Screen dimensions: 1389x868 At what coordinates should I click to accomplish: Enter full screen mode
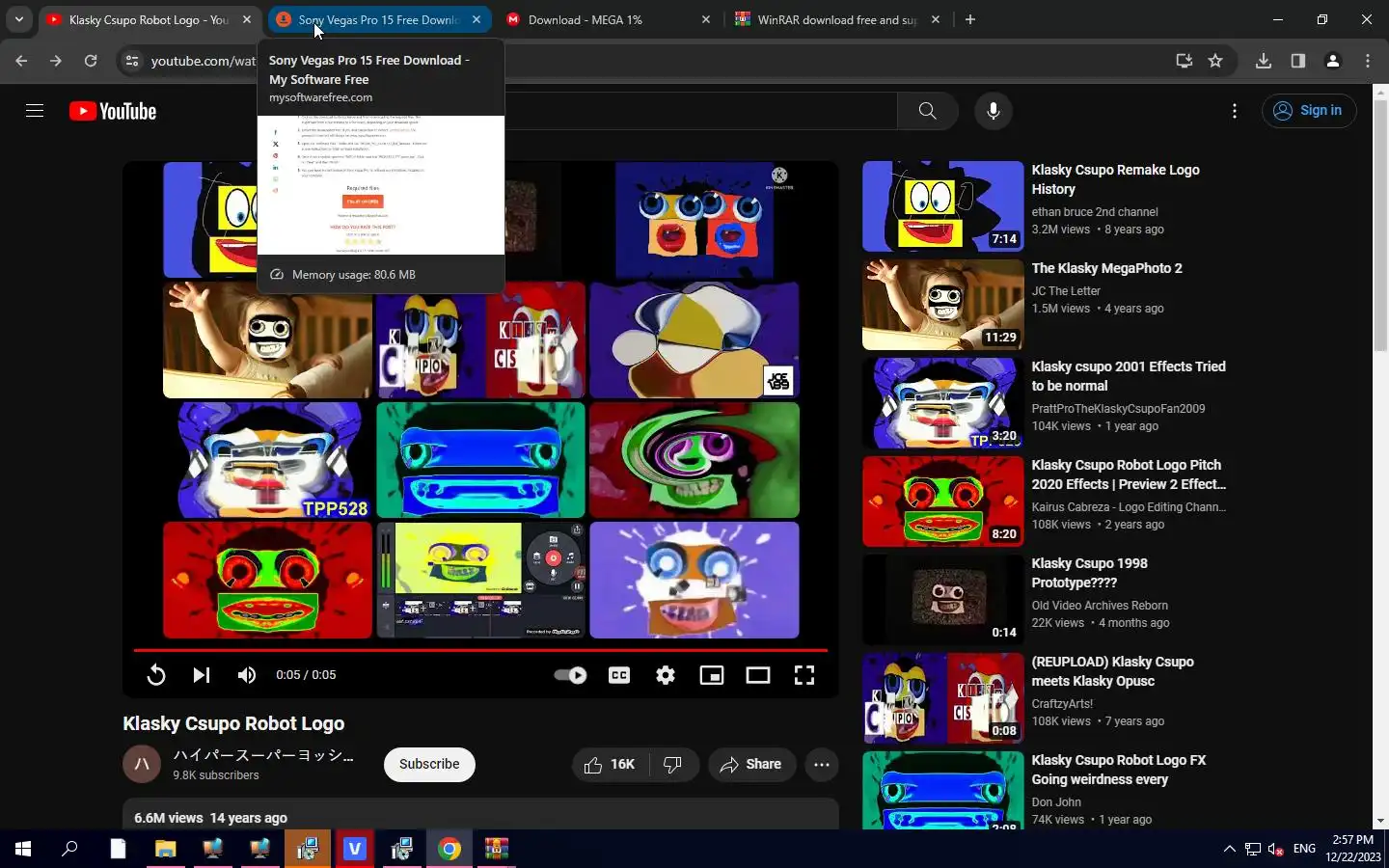[x=804, y=675]
